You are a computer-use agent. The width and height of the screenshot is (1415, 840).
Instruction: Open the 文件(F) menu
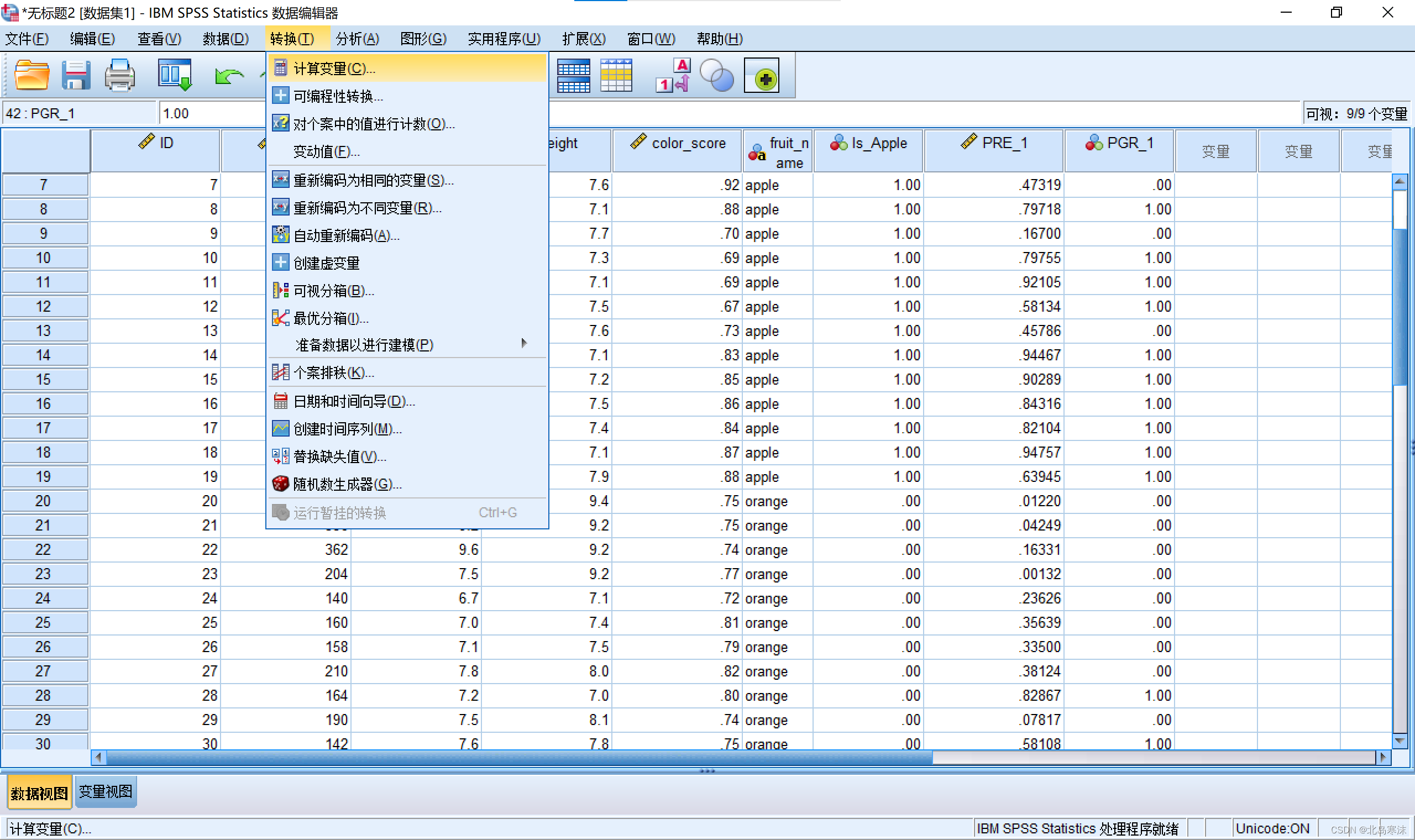[27, 39]
